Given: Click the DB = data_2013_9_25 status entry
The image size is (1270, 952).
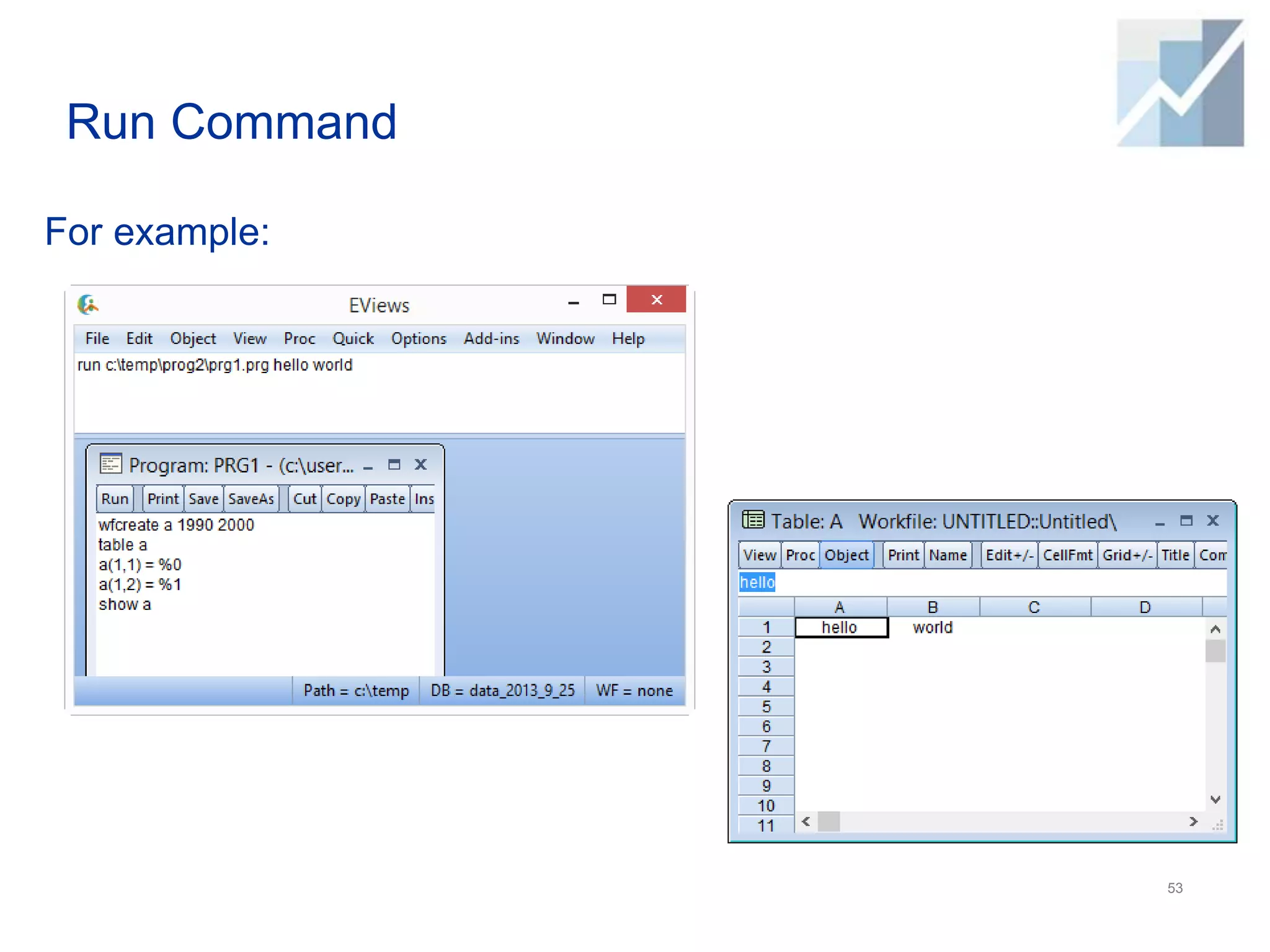Looking at the screenshot, I should (502, 690).
